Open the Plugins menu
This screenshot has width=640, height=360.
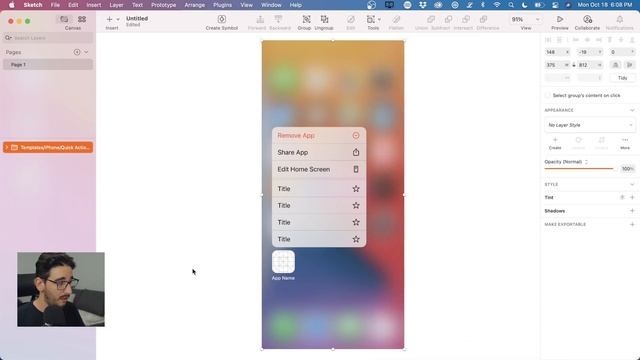(222, 5)
